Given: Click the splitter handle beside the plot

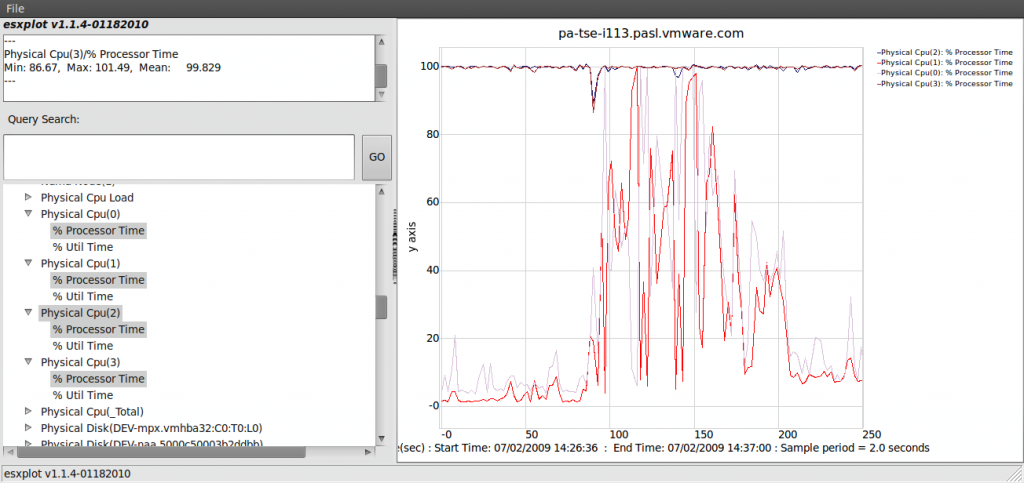Looking at the screenshot, I should click(394, 248).
